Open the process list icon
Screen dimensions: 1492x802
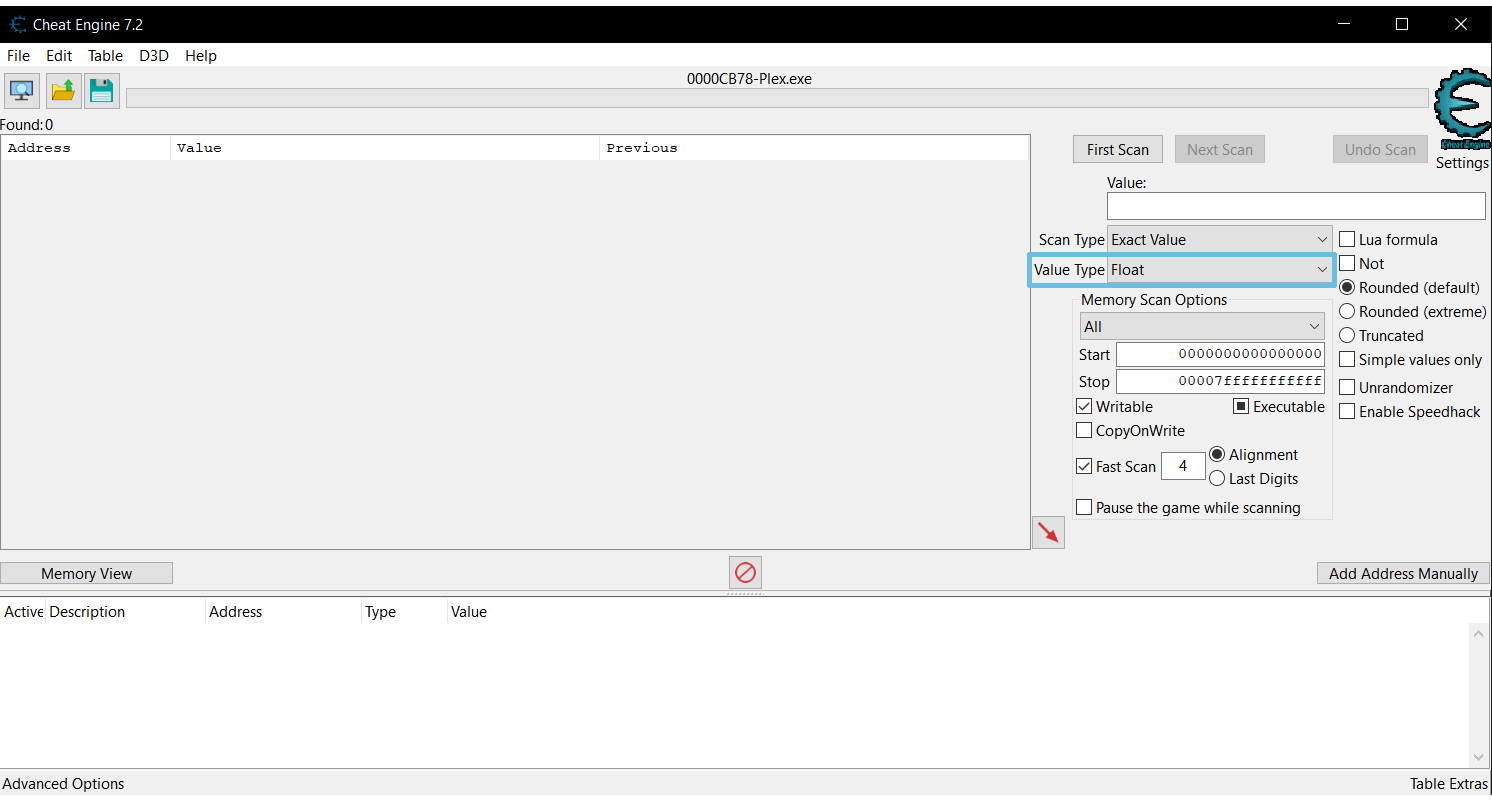pyautogui.click(x=22, y=91)
